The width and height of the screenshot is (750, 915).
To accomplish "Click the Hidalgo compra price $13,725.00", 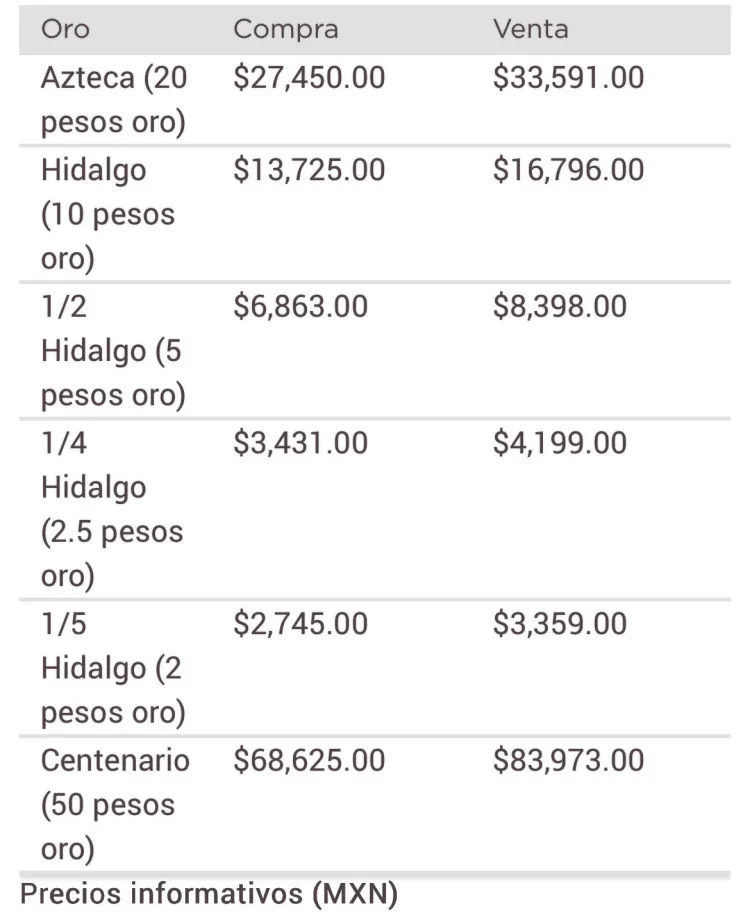I will point(309,170).
